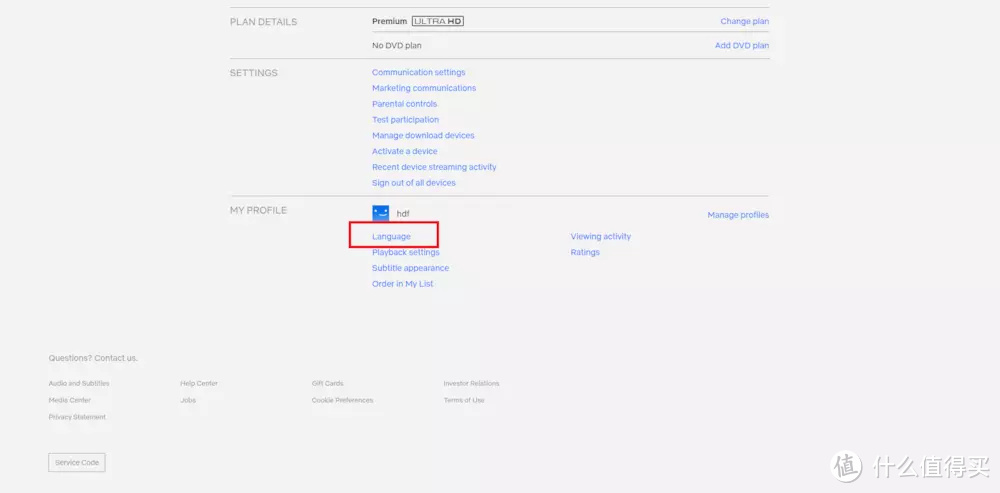Screen dimensions: 1000x493
Task: Open Test participation link
Action: point(406,119)
